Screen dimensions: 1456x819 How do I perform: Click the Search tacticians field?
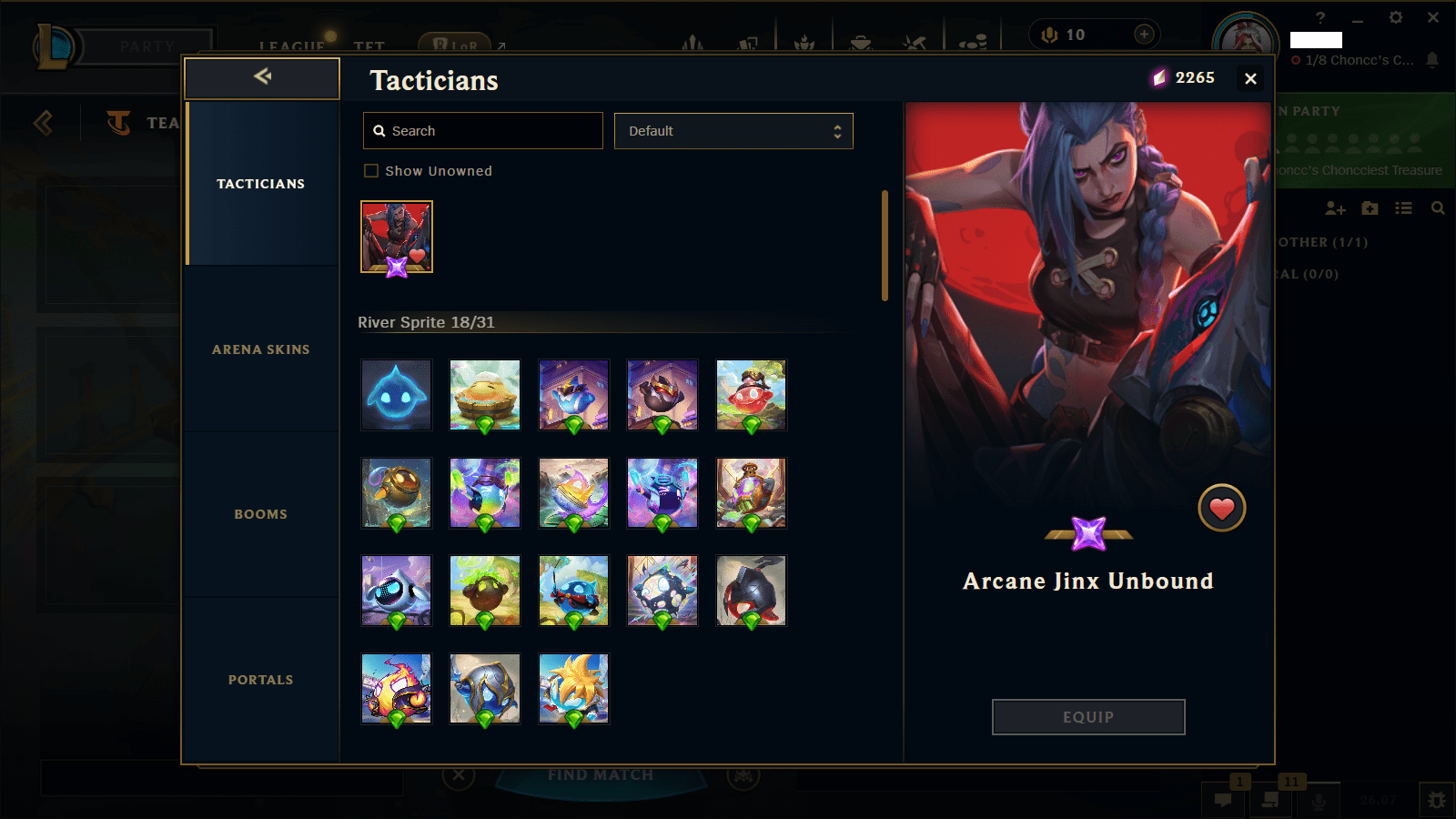click(482, 131)
